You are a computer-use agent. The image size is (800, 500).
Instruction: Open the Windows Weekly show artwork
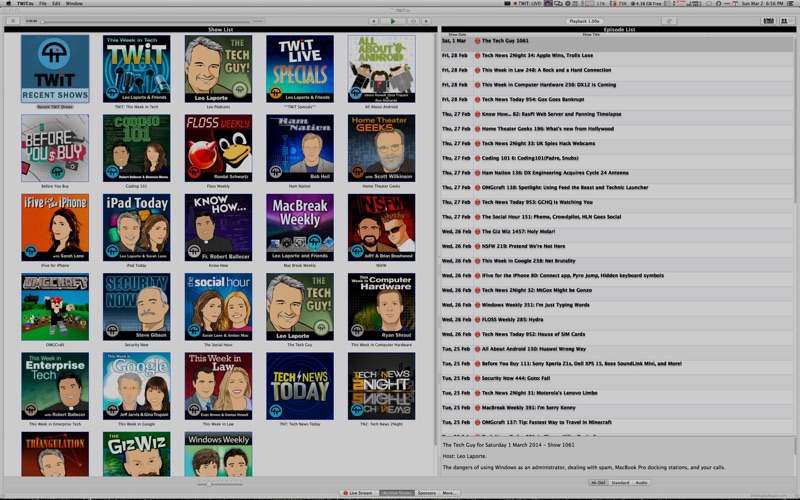point(218,454)
